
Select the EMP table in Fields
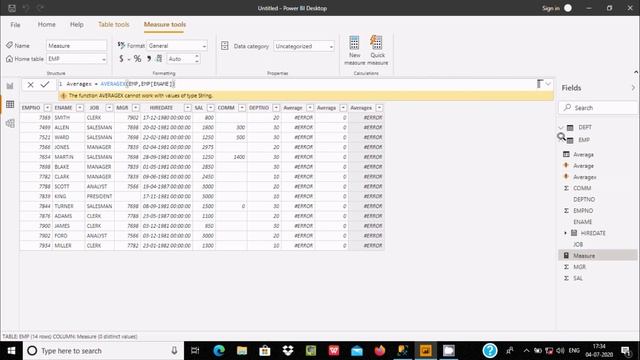pos(584,140)
